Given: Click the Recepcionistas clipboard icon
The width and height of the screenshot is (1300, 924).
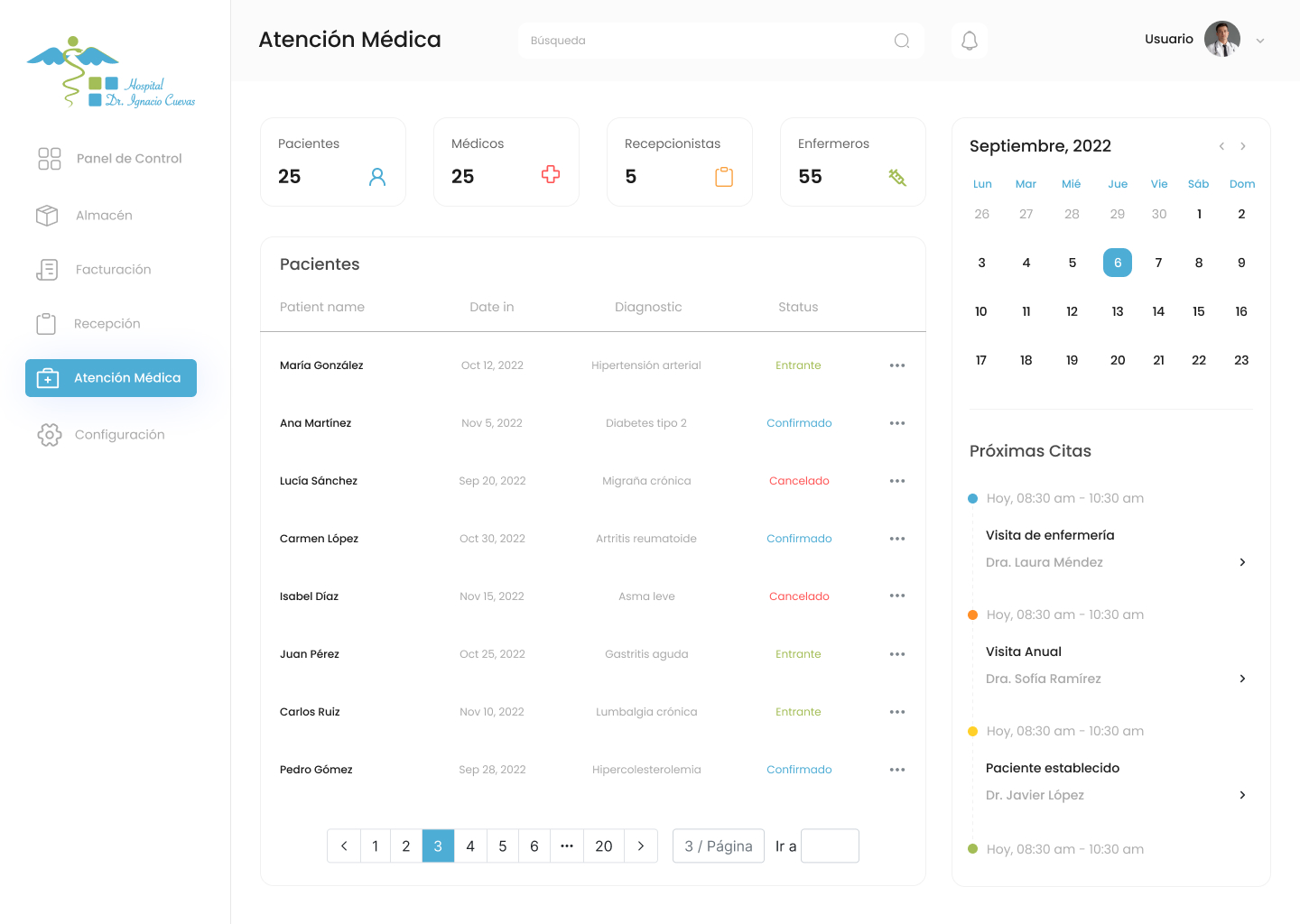Looking at the screenshot, I should (724, 177).
